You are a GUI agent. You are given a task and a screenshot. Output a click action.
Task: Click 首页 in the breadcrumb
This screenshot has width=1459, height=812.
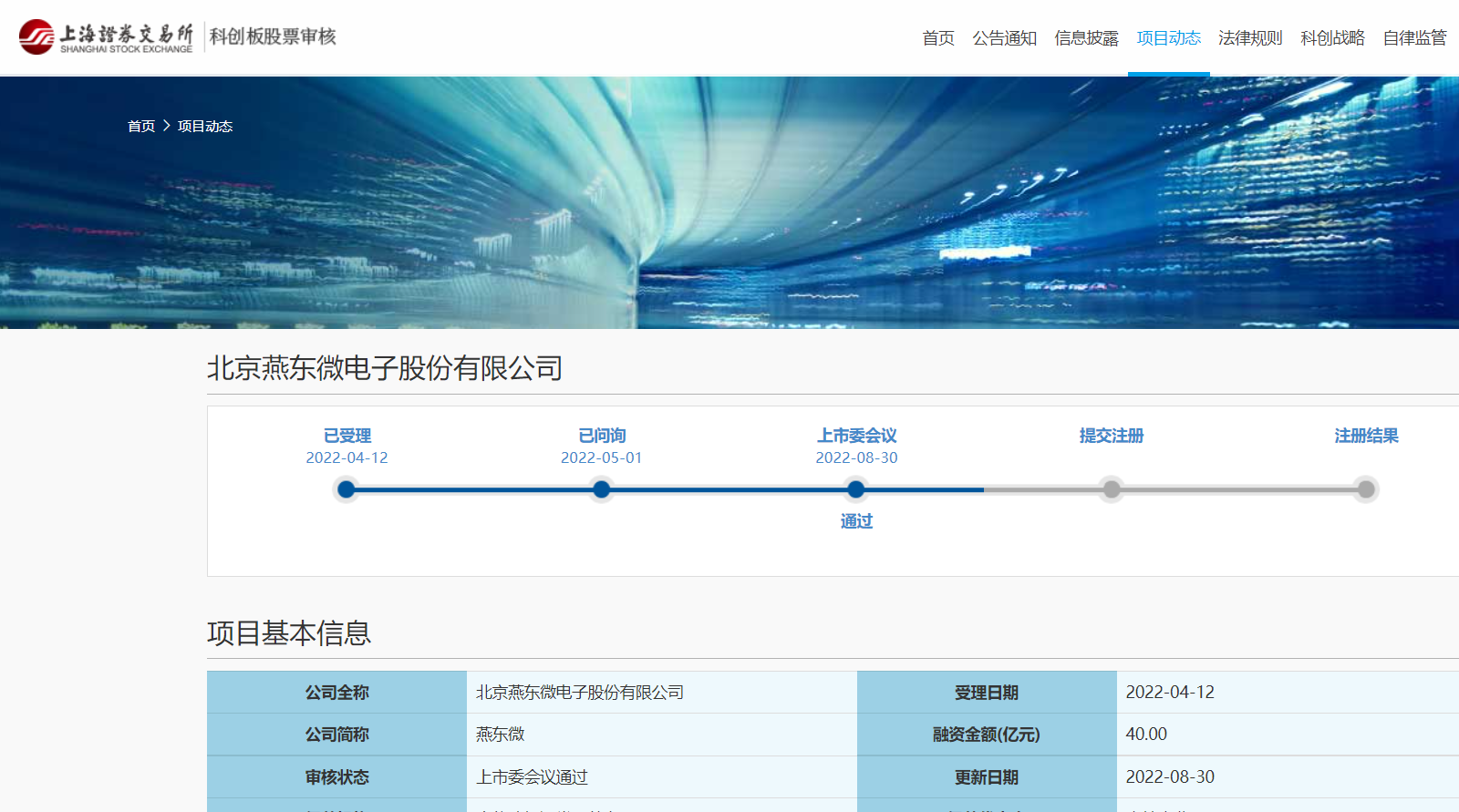141,126
